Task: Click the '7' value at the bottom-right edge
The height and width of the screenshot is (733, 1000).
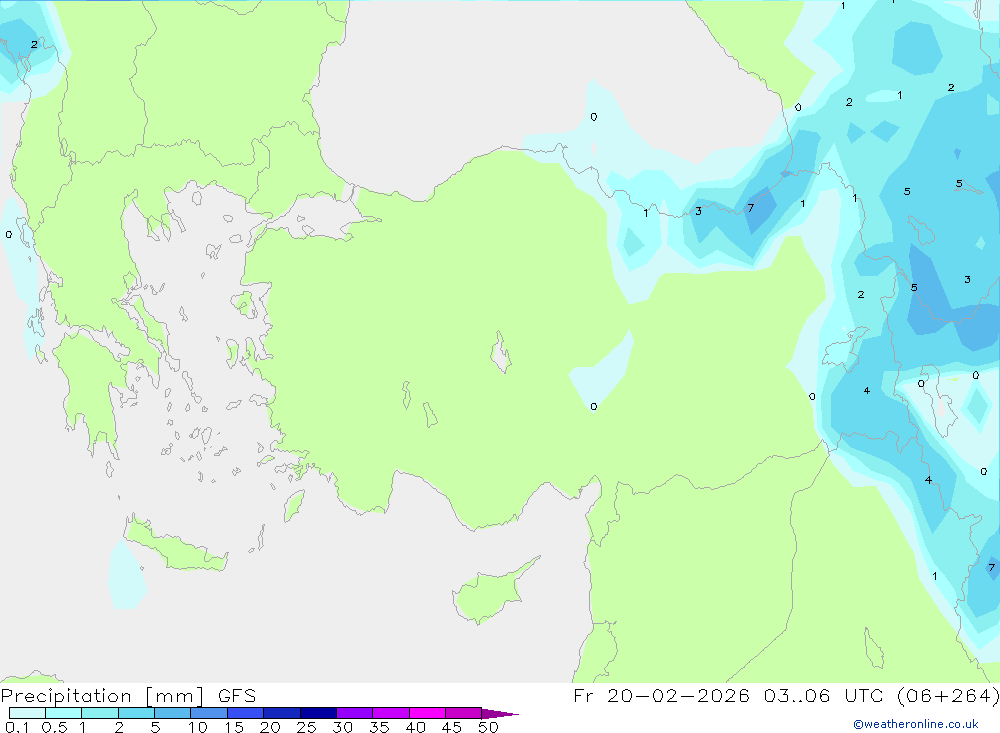Action: click(x=991, y=567)
